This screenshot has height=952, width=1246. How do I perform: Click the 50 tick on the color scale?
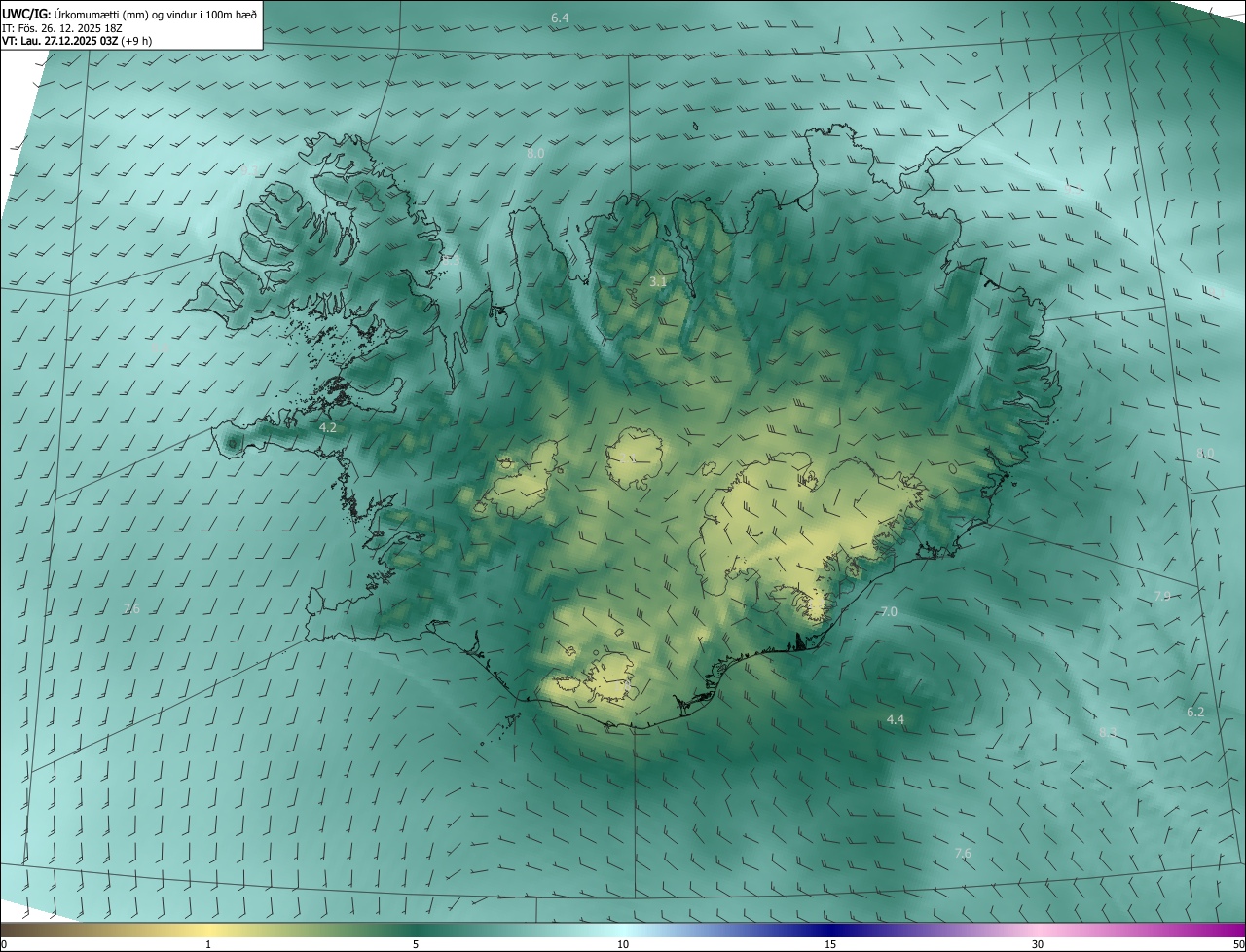1238,944
